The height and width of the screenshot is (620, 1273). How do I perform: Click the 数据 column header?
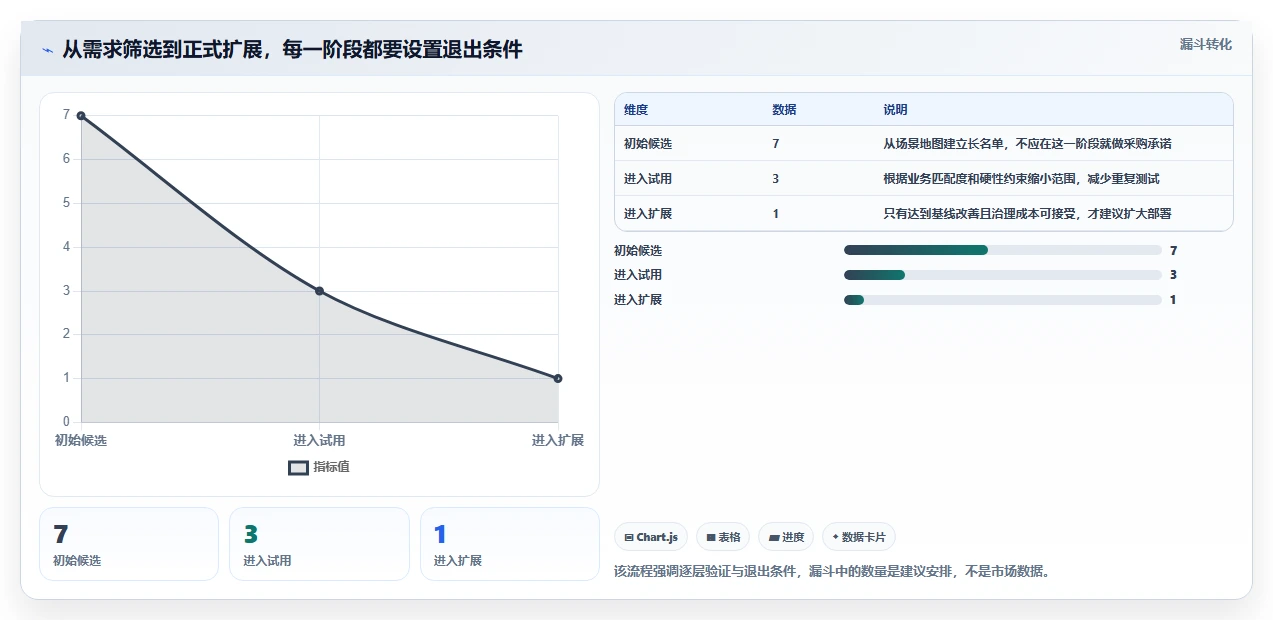tap(784, 110)
